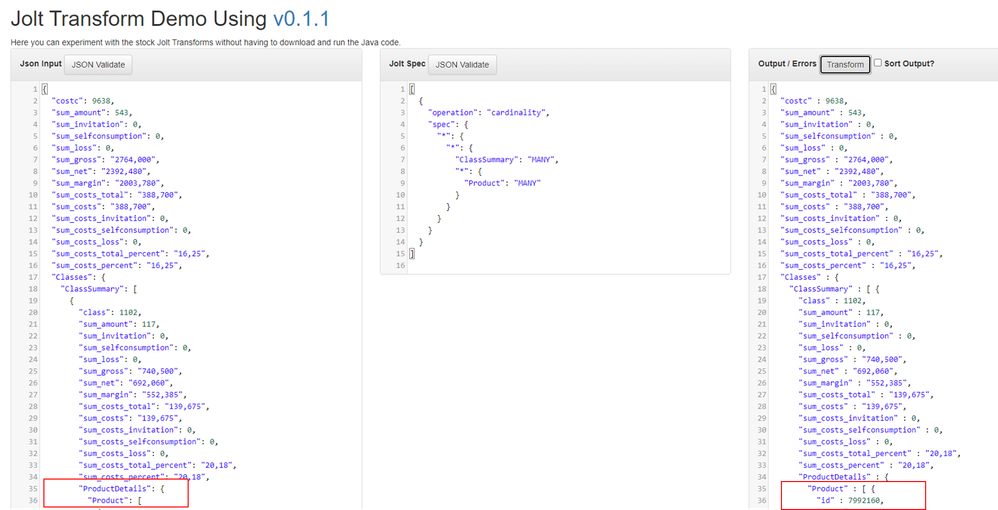Click "sum_gross": "740,500" in Json Input

(x=130, y=371)
